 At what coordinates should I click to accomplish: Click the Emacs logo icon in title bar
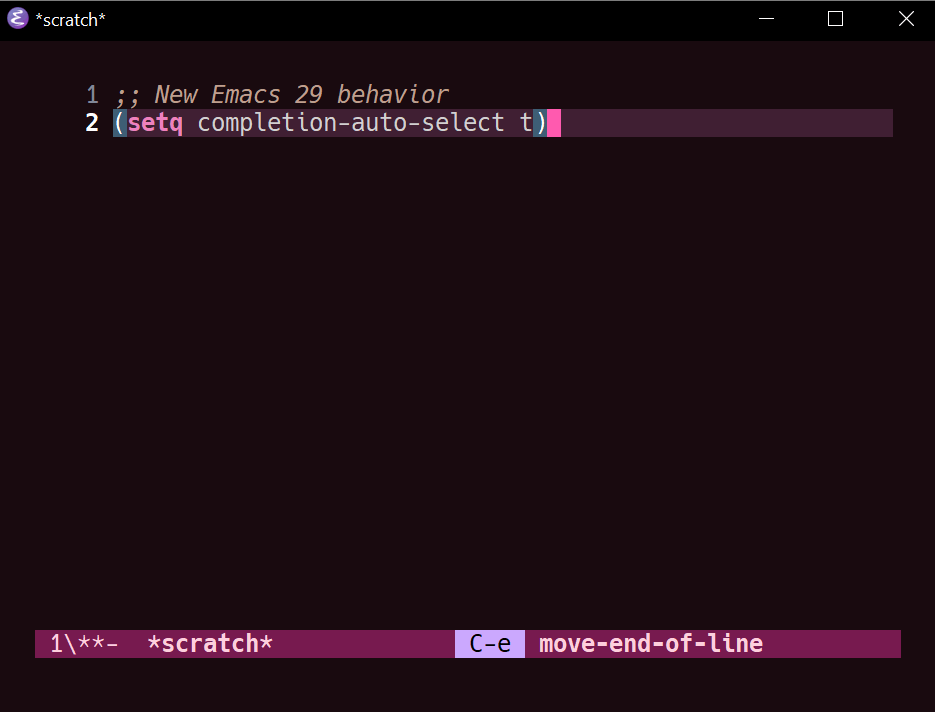pyautogui.click(x=18, y=18)
